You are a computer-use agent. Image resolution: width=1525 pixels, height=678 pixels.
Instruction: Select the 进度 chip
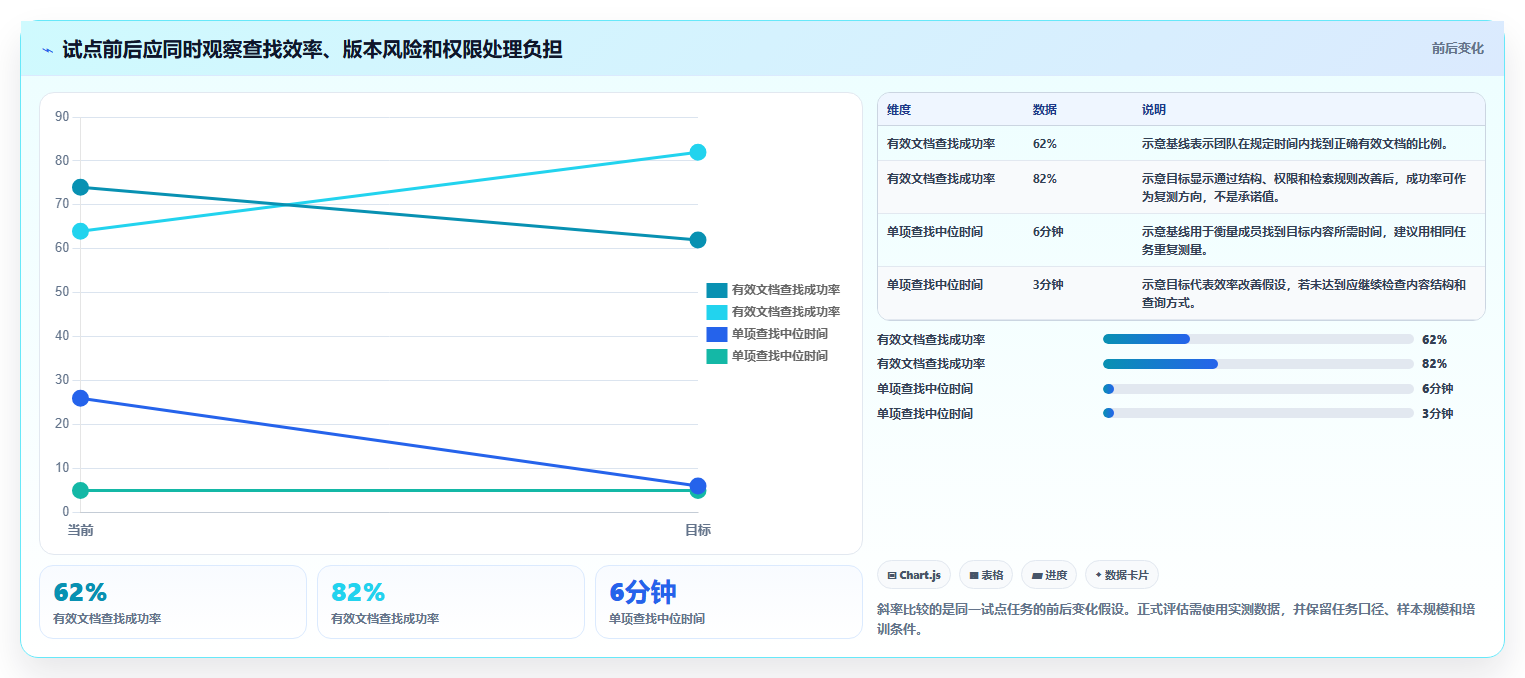pos(1049,575)
